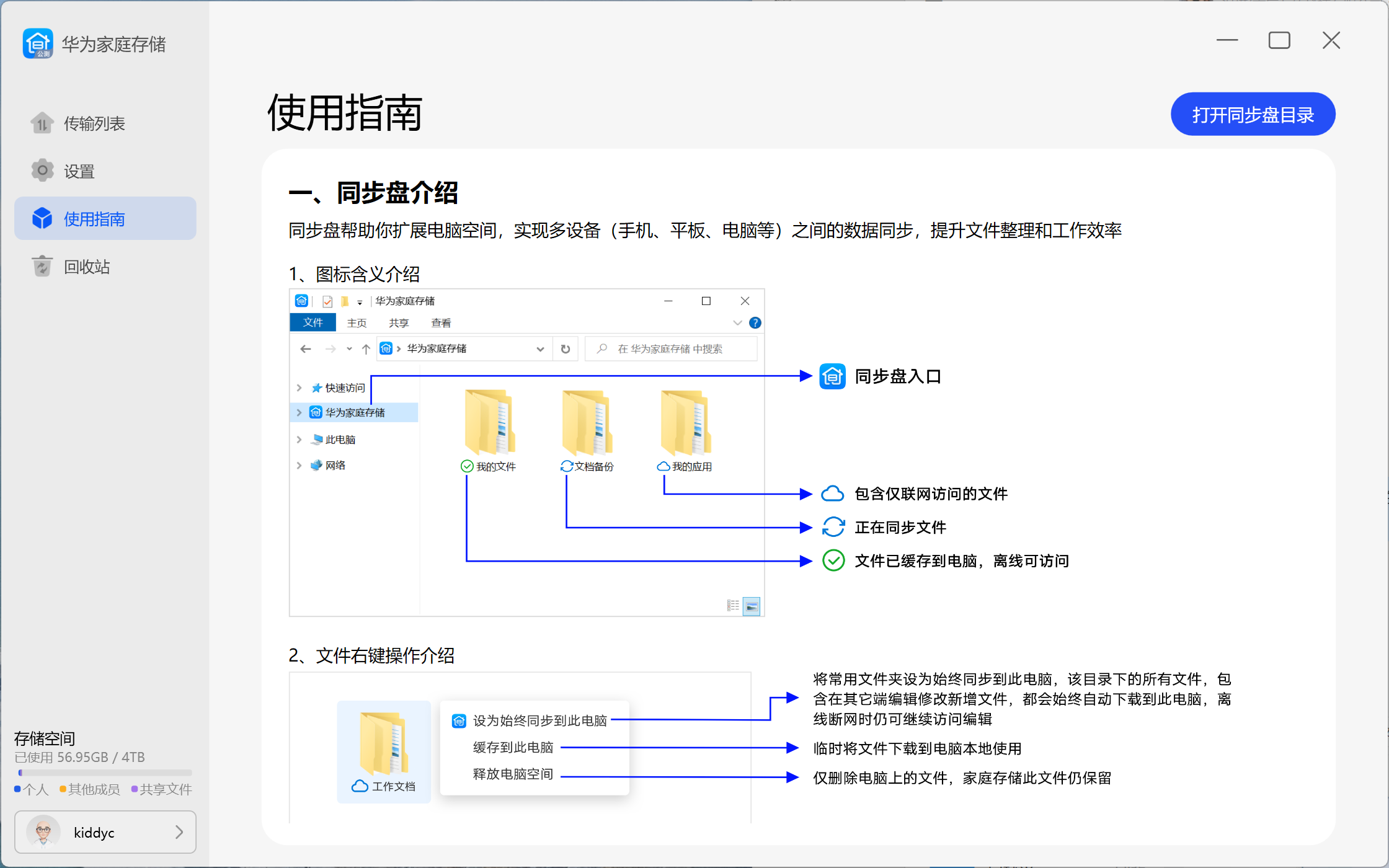Click the purple 共享文件 legend dot
This screenshot has height=868, width=1389.
135,789
